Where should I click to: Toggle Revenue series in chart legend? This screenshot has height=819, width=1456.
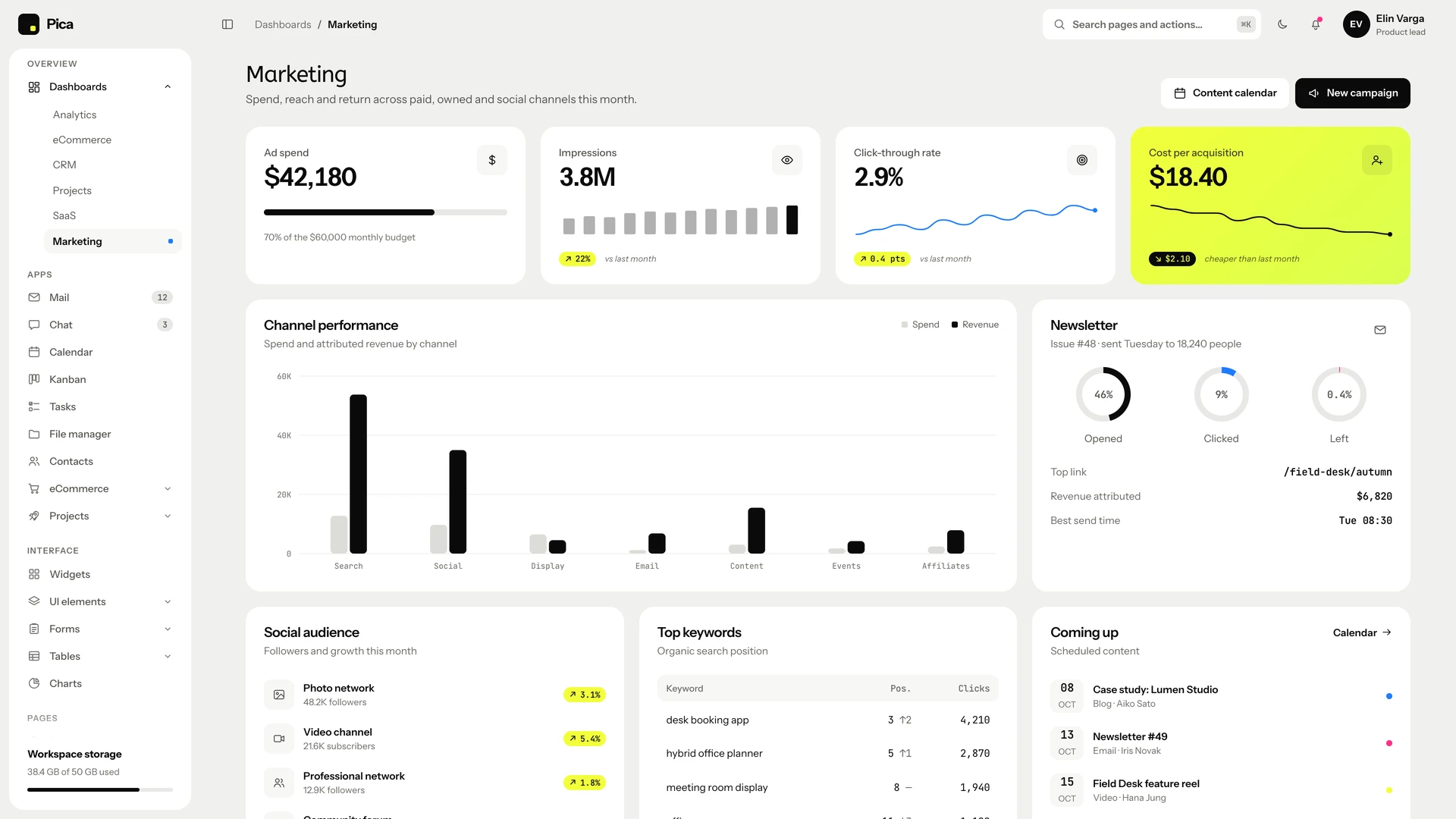975,325
